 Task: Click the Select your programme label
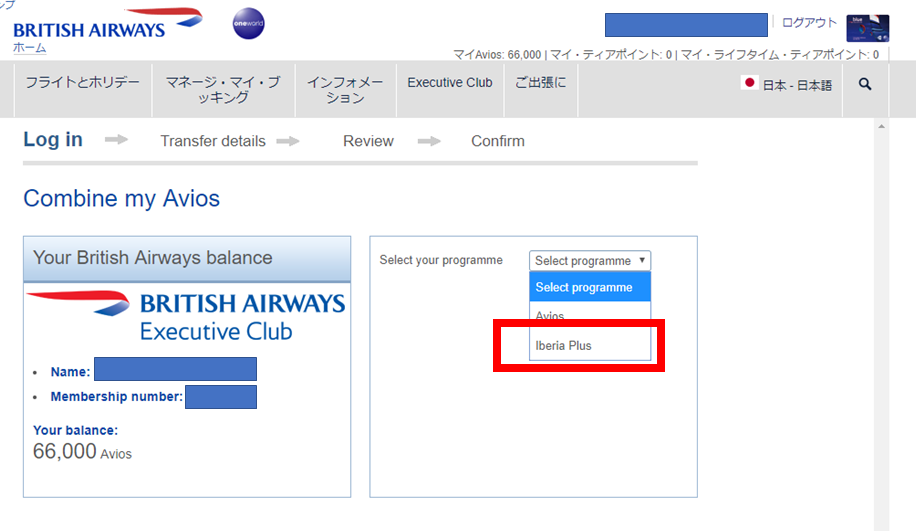click(x=441, y=260)
